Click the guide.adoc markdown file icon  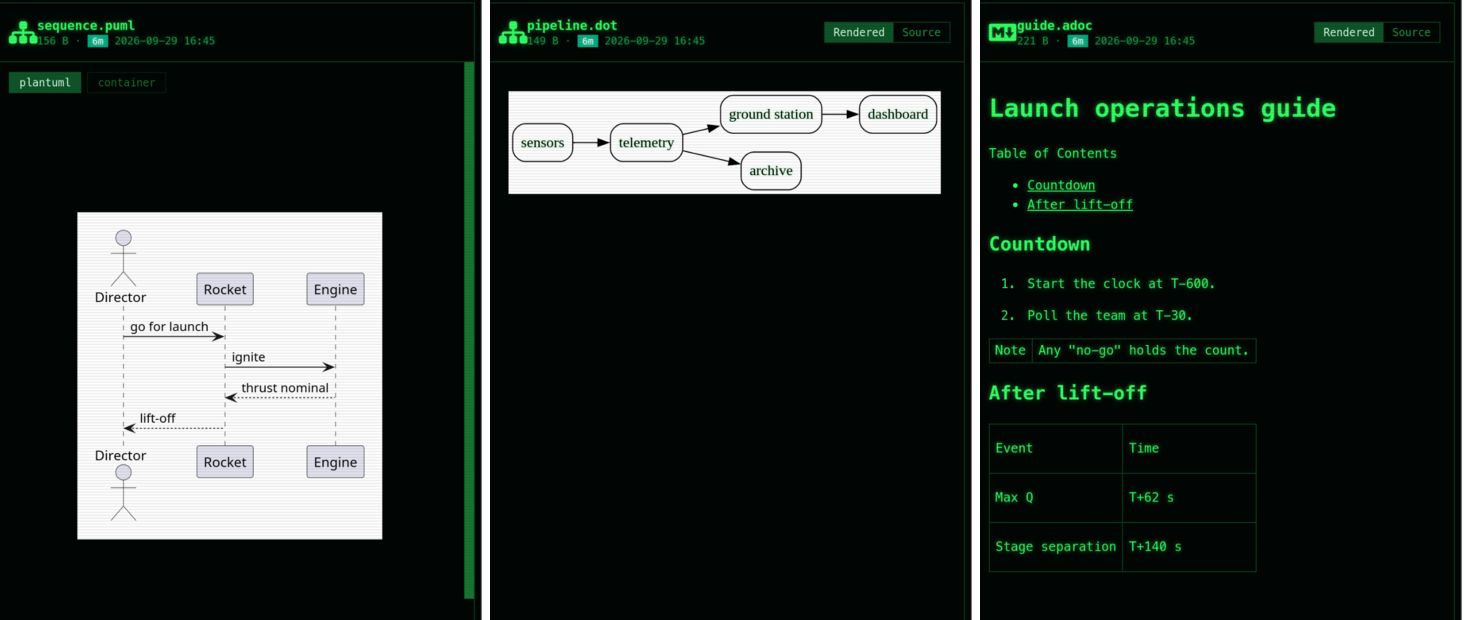(1002, 32)
